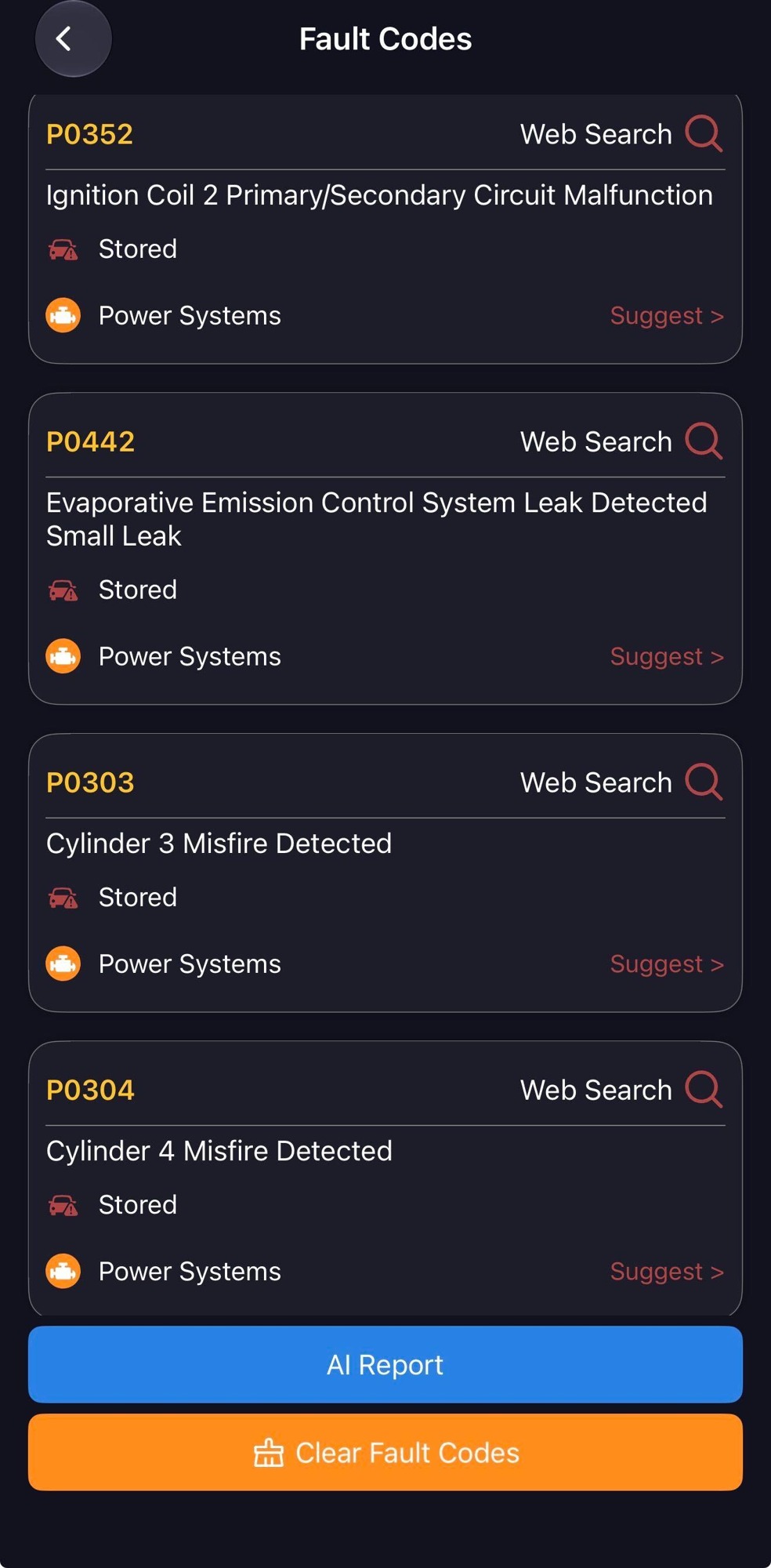Click the P0303 web search magnifier icon
This screenshot has width=771, height=1568.
704,782
